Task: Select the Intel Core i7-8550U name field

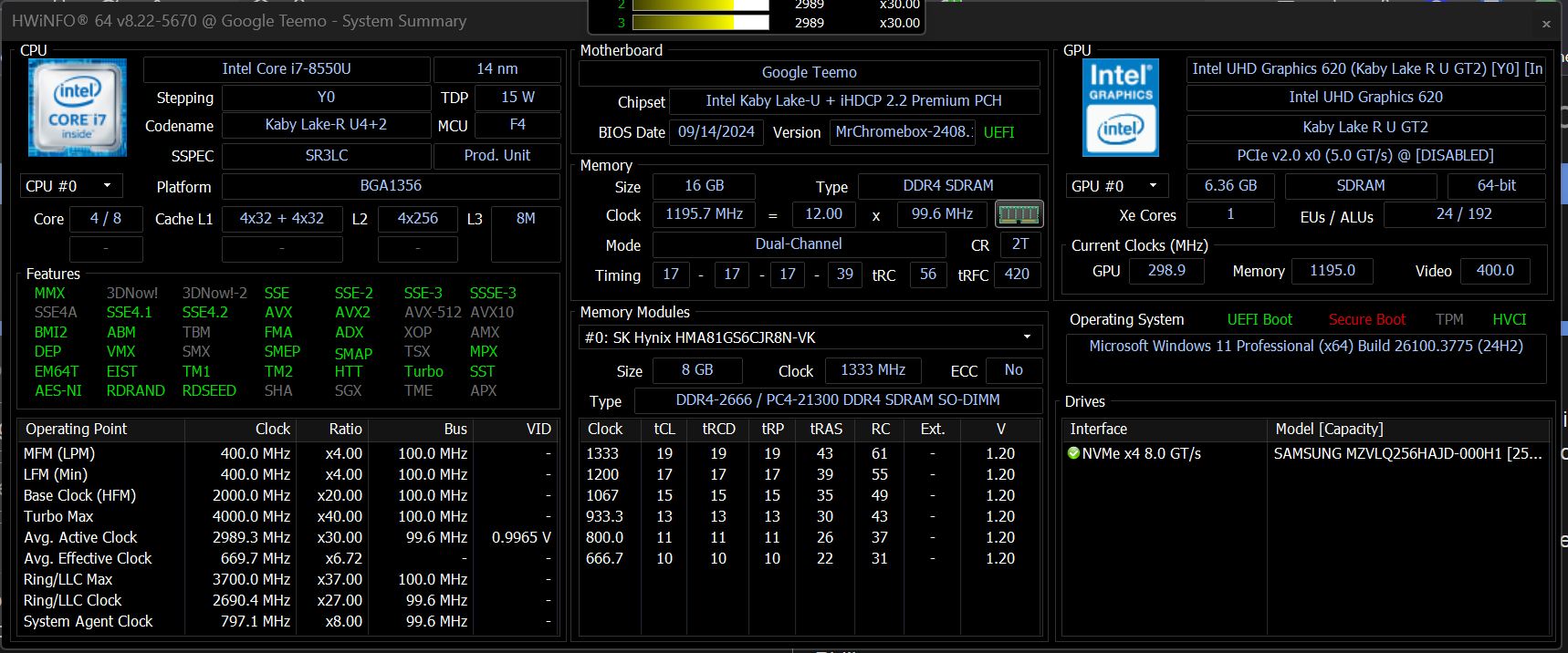Action: pyautogui.click(x=287, y=69)
